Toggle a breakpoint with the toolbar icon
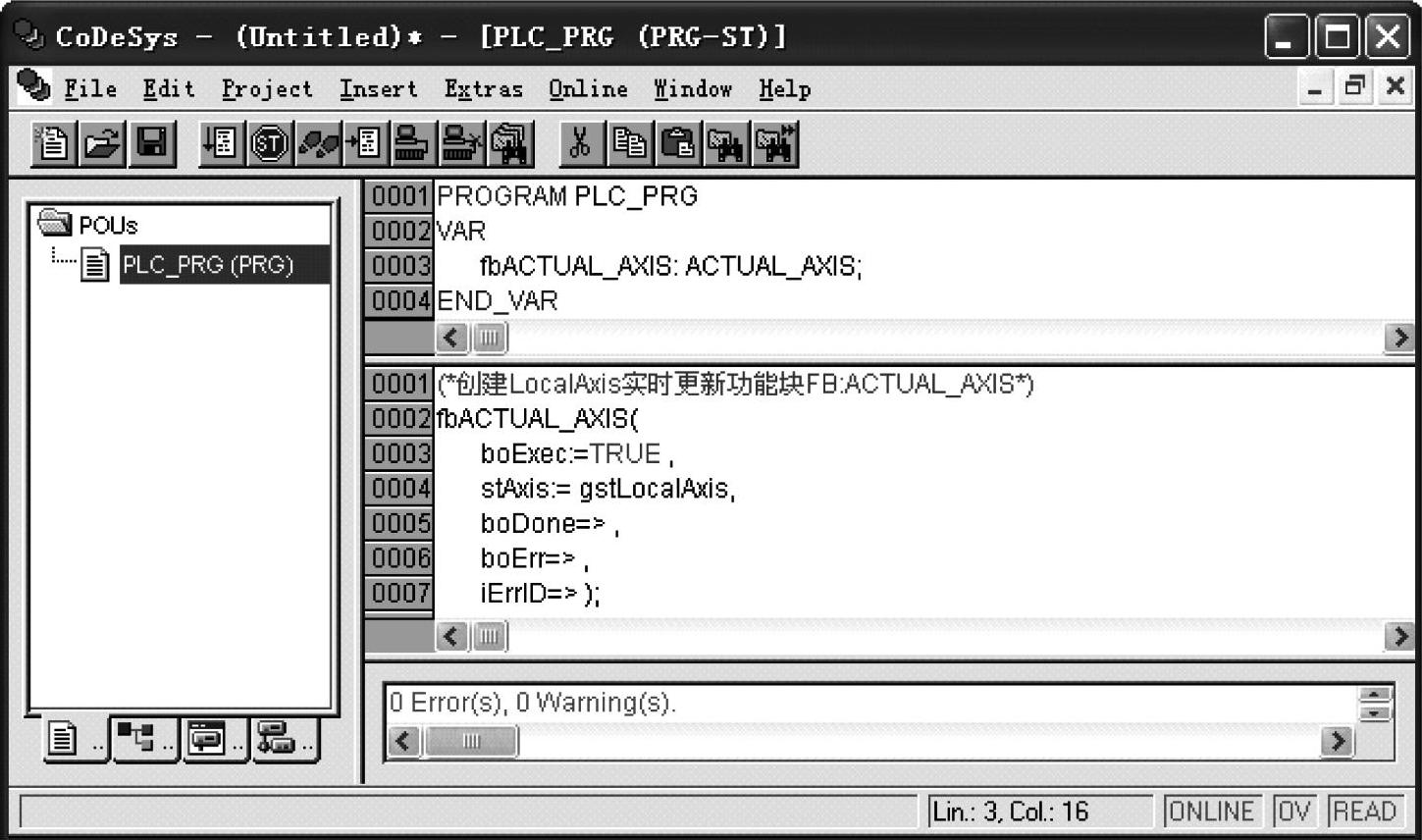This screenshot has height=840, width=1422. [x=364, y=144]
